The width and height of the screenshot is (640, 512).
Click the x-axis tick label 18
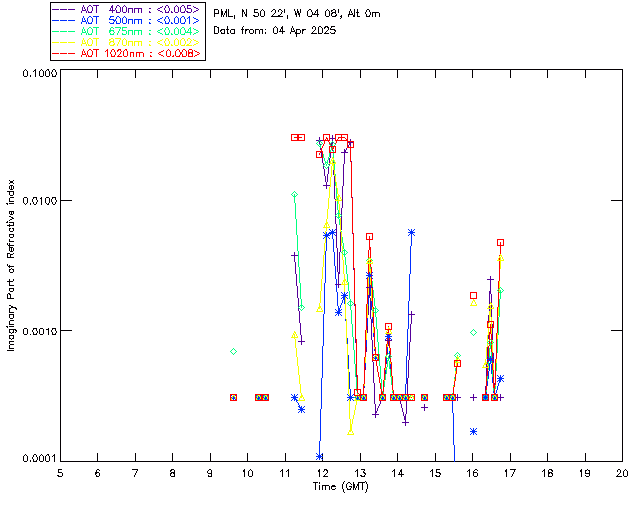547,473
